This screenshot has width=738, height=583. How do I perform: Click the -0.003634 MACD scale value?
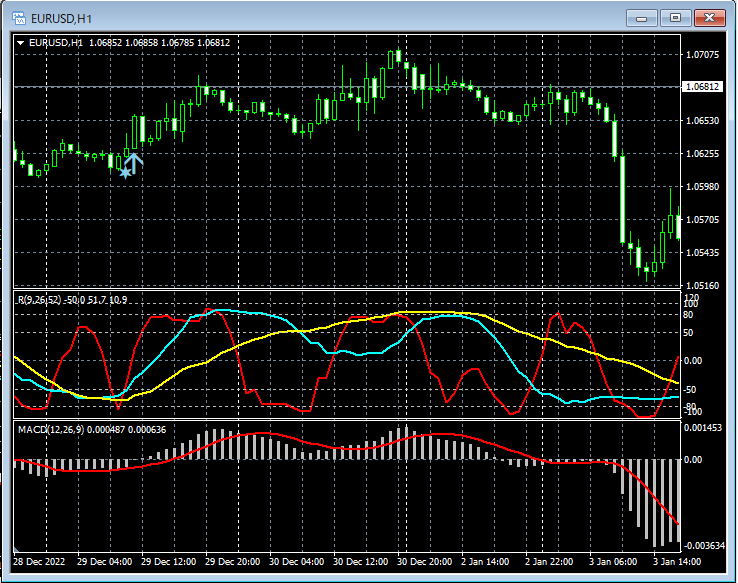click(704, 545)
